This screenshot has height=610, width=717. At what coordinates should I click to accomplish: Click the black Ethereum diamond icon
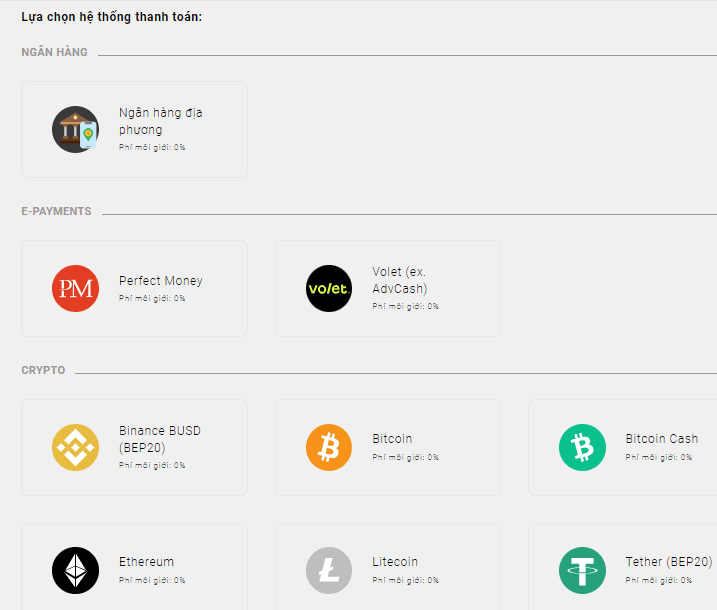pyautogui.click(x=75, y=570)
